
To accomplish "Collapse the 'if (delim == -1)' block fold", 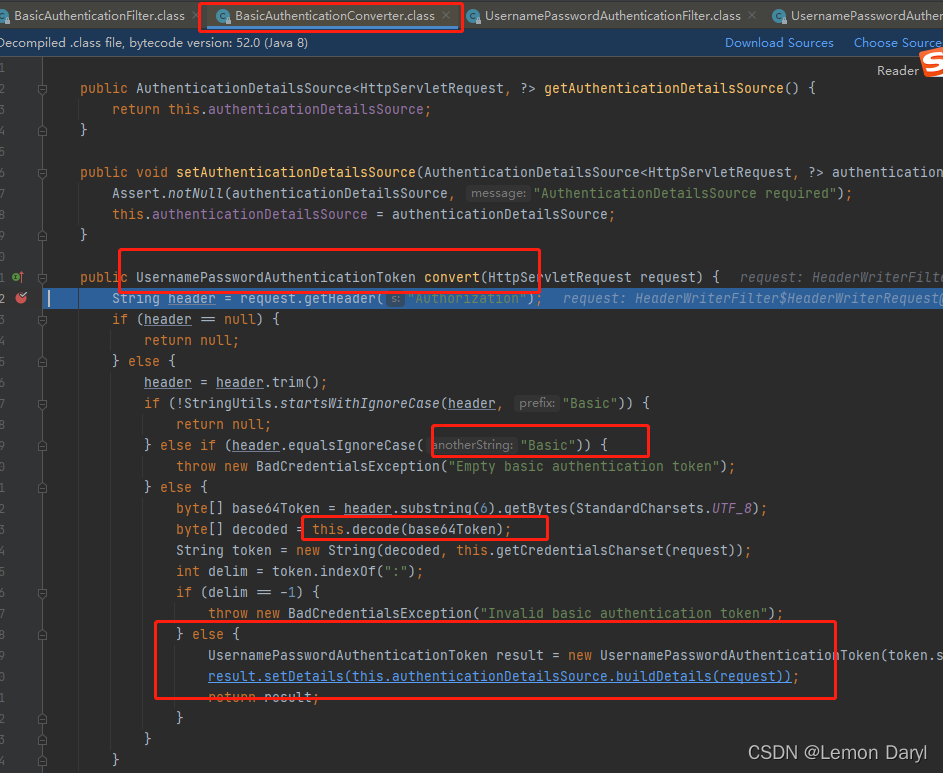I will coord(43,593).
